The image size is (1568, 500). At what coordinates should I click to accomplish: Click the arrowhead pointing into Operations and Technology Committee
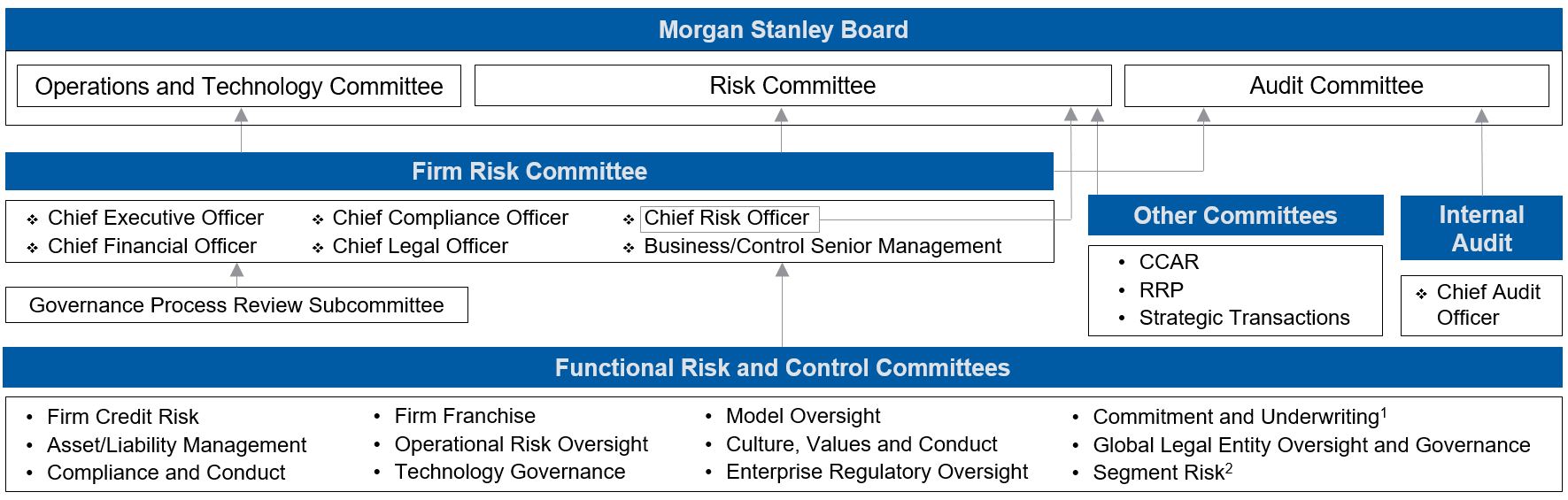241,115
